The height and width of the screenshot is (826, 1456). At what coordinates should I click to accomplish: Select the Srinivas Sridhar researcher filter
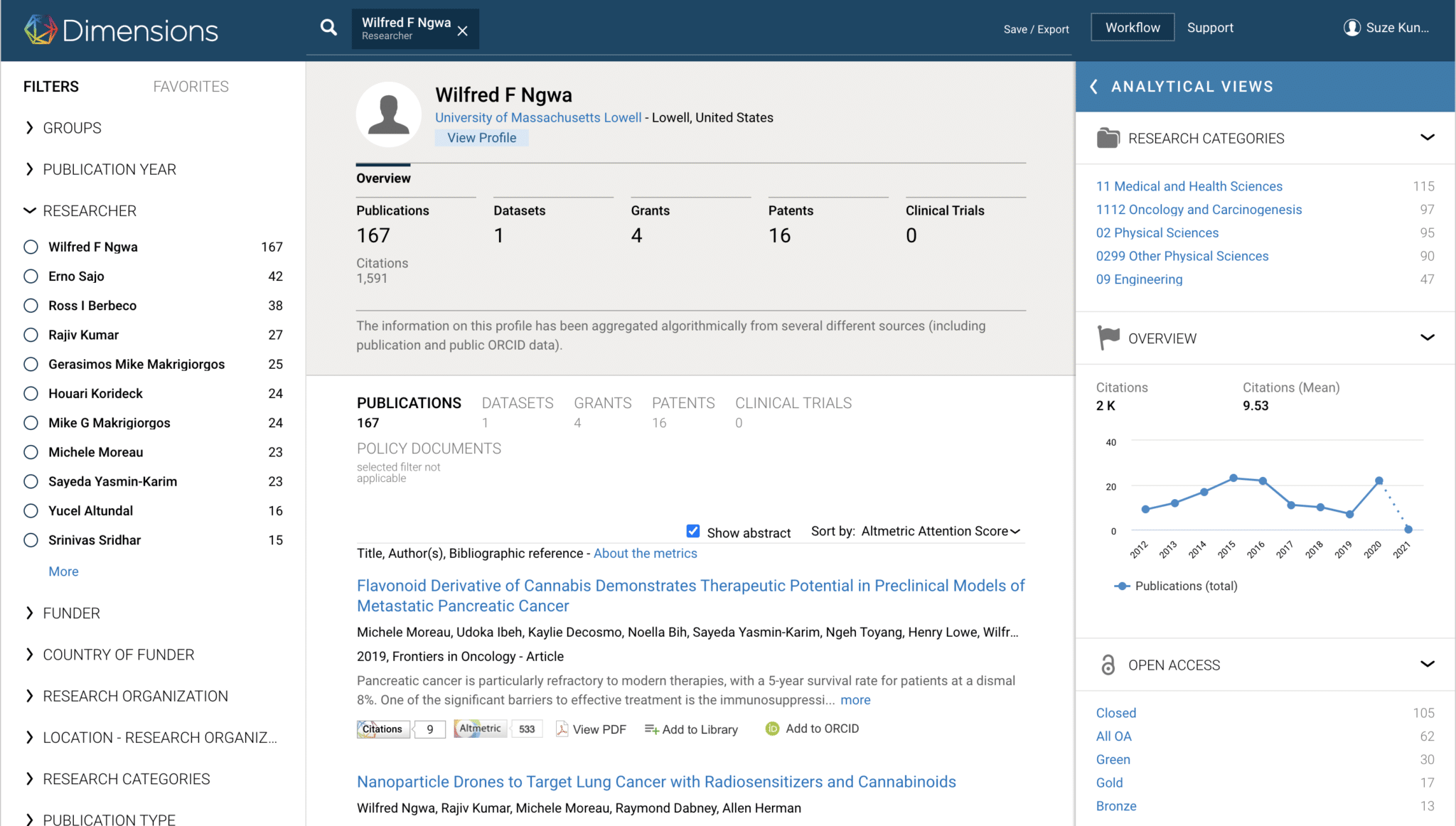click(31, 540)
